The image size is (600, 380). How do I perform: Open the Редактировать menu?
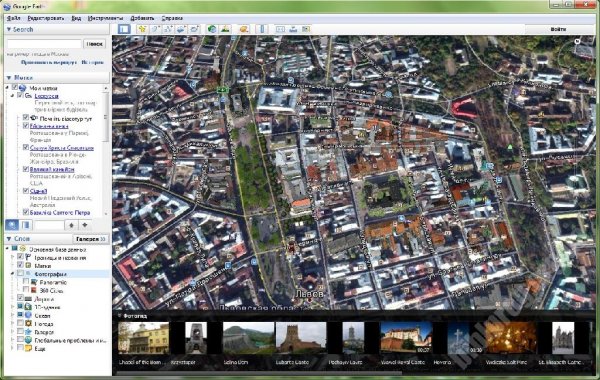click(46, 18)
